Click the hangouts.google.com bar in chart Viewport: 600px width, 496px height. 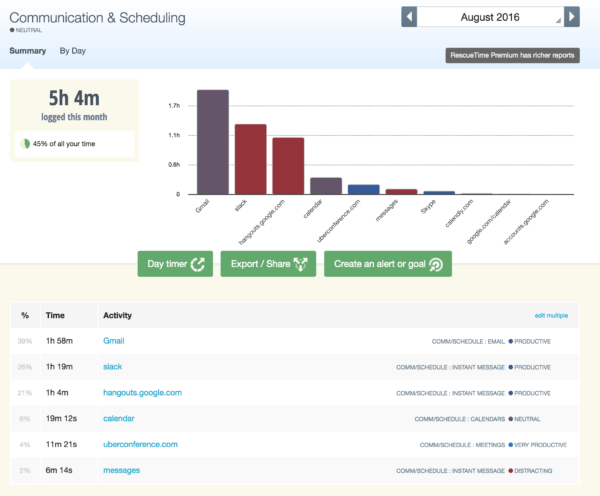(288, 166)
